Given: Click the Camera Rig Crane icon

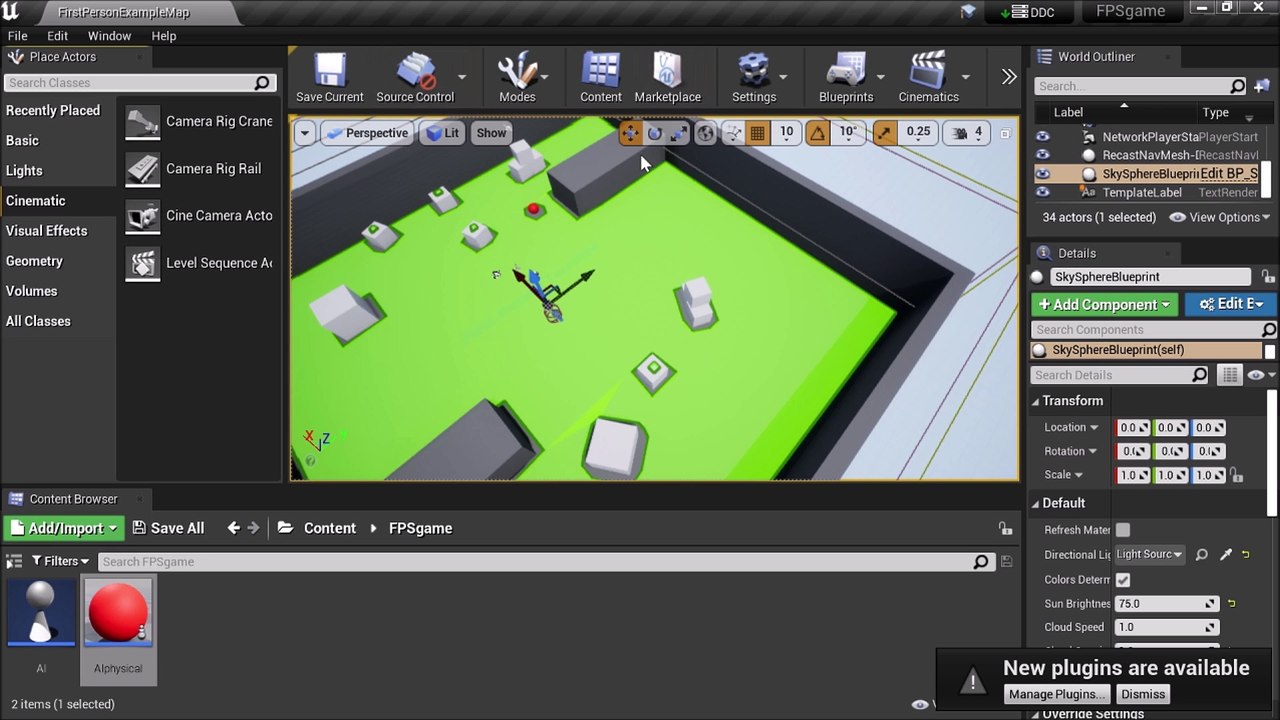Looking at the screenshot, I should [143, 122].
